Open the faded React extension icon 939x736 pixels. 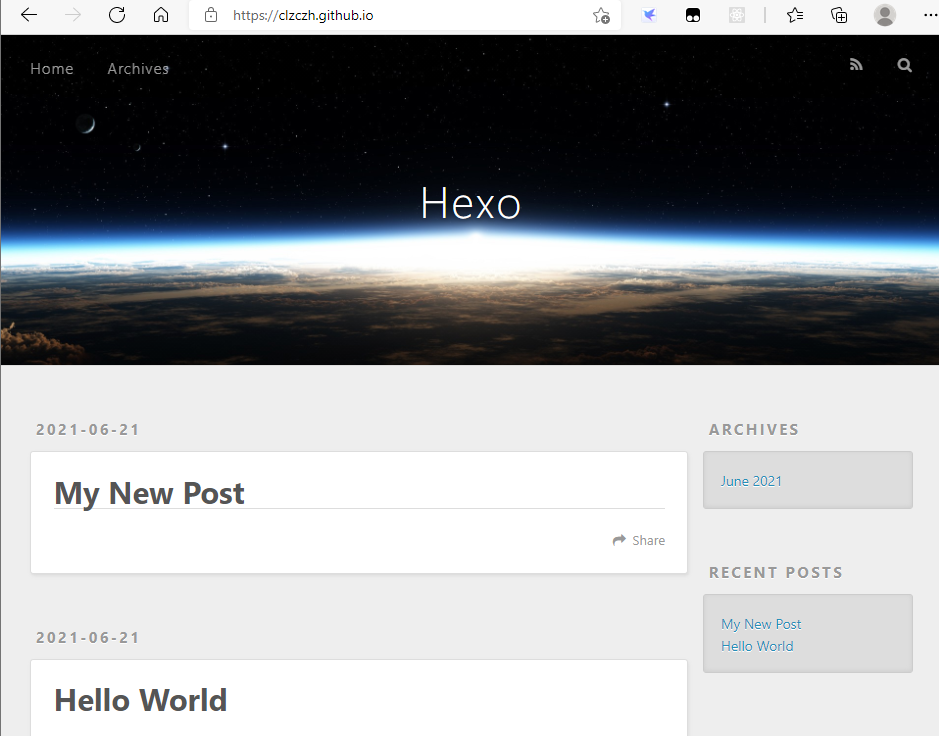click(737, 15)
